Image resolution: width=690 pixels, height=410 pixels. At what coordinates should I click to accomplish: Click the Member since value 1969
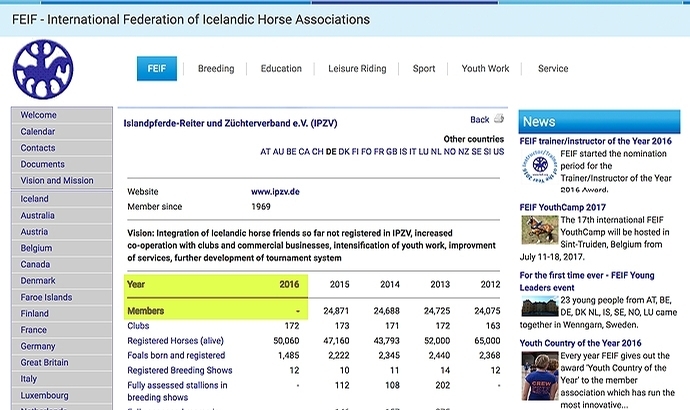261,206
